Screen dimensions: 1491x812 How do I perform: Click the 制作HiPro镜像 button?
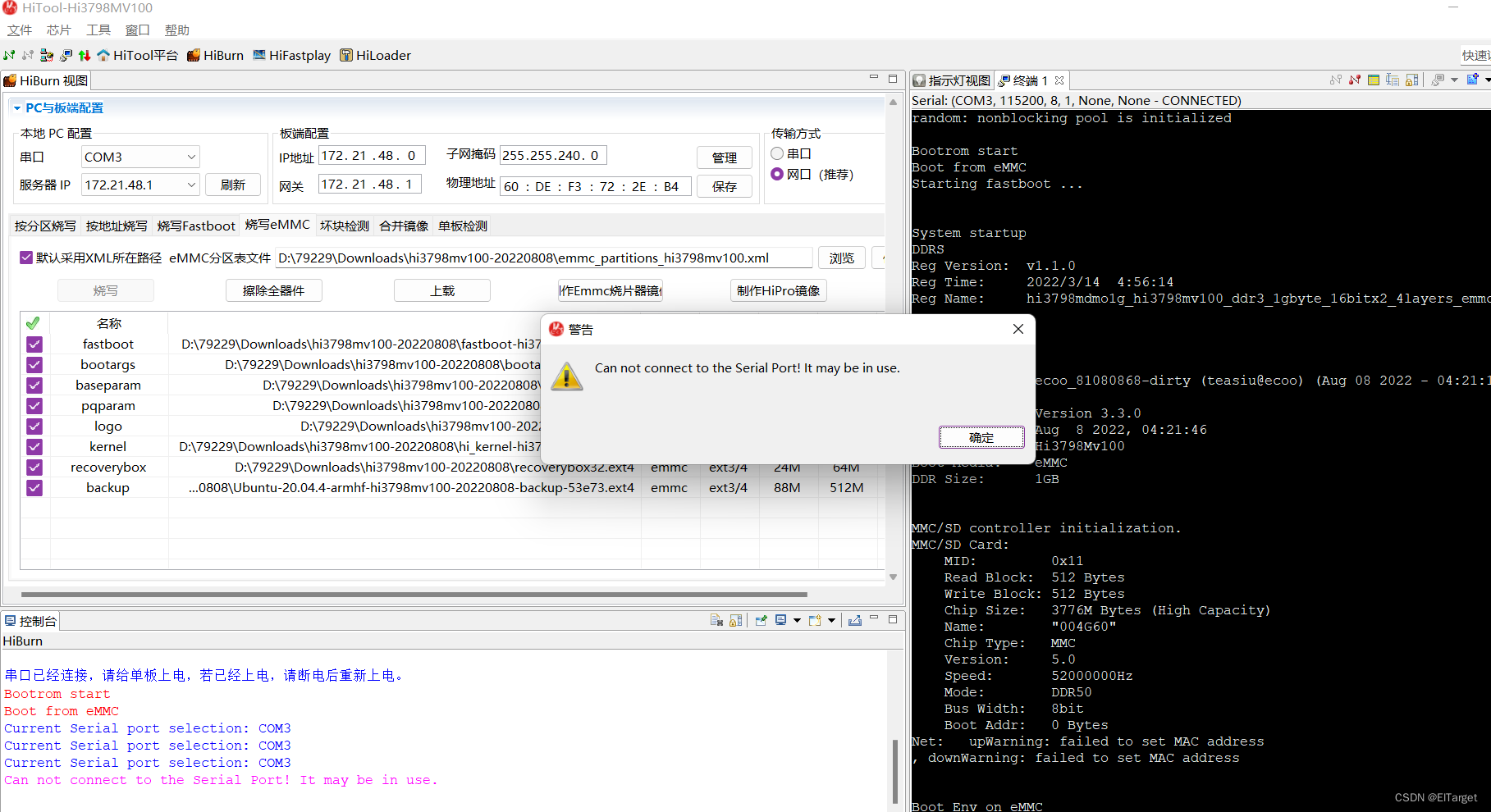779,290
